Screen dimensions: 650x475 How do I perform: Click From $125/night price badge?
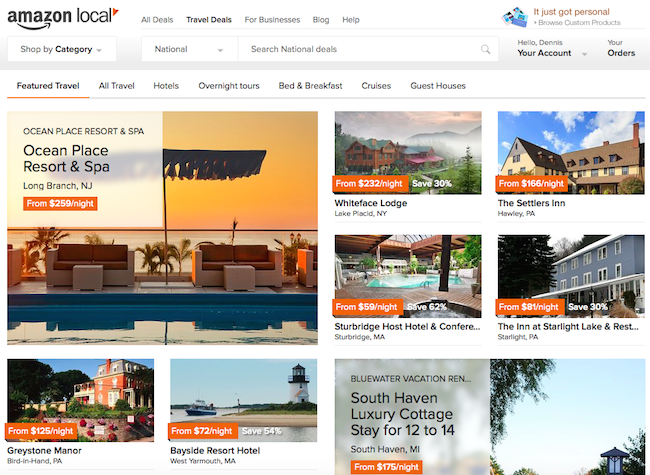(41, 431)
